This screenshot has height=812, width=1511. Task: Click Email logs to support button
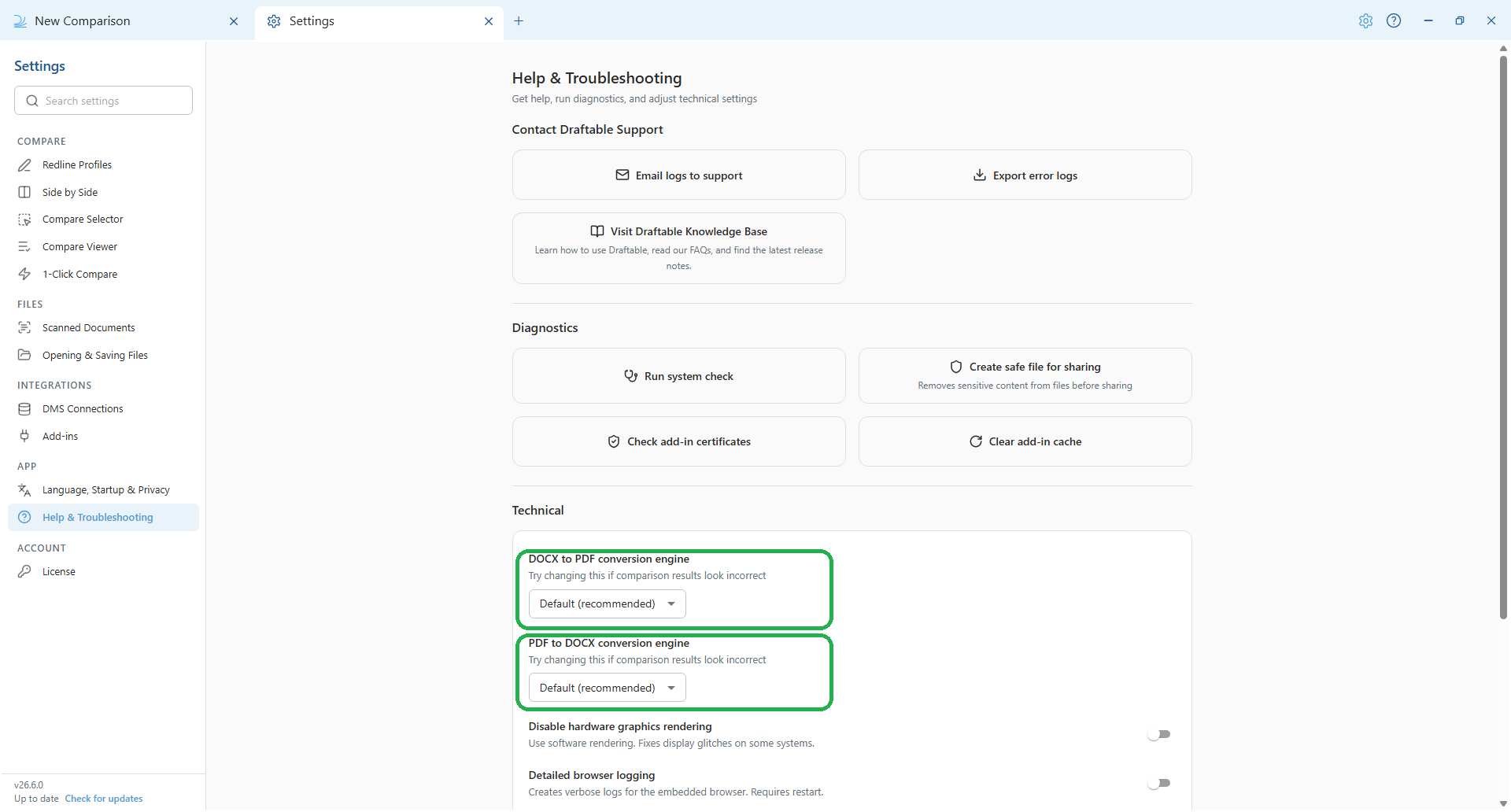click(678, 175)
